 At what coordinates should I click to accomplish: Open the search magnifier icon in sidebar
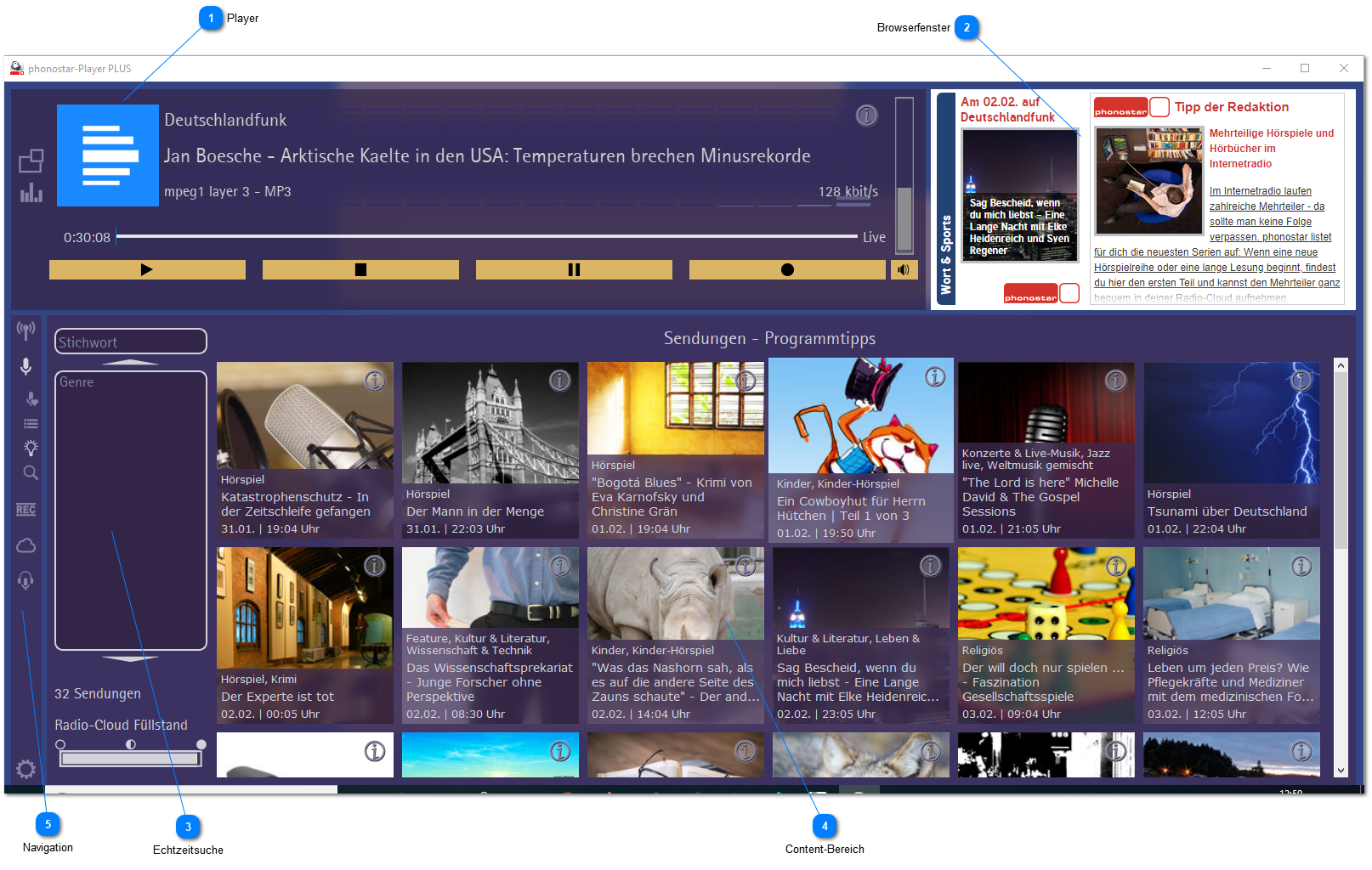click(x=31, y=472)
